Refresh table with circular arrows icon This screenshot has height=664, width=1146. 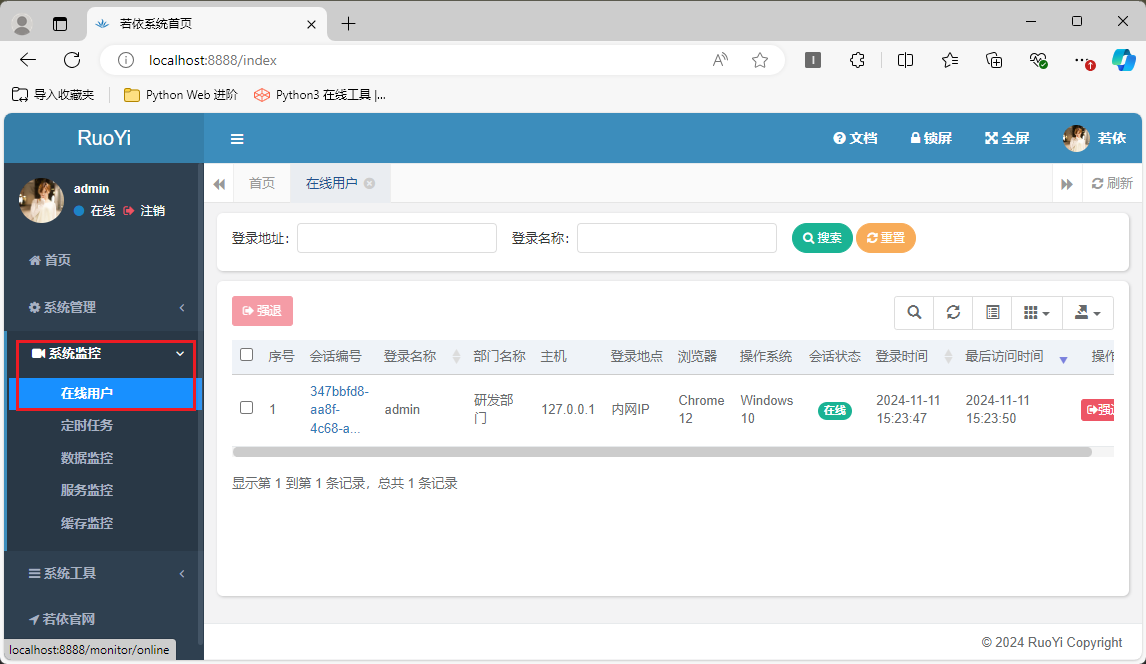pos(953,313)
